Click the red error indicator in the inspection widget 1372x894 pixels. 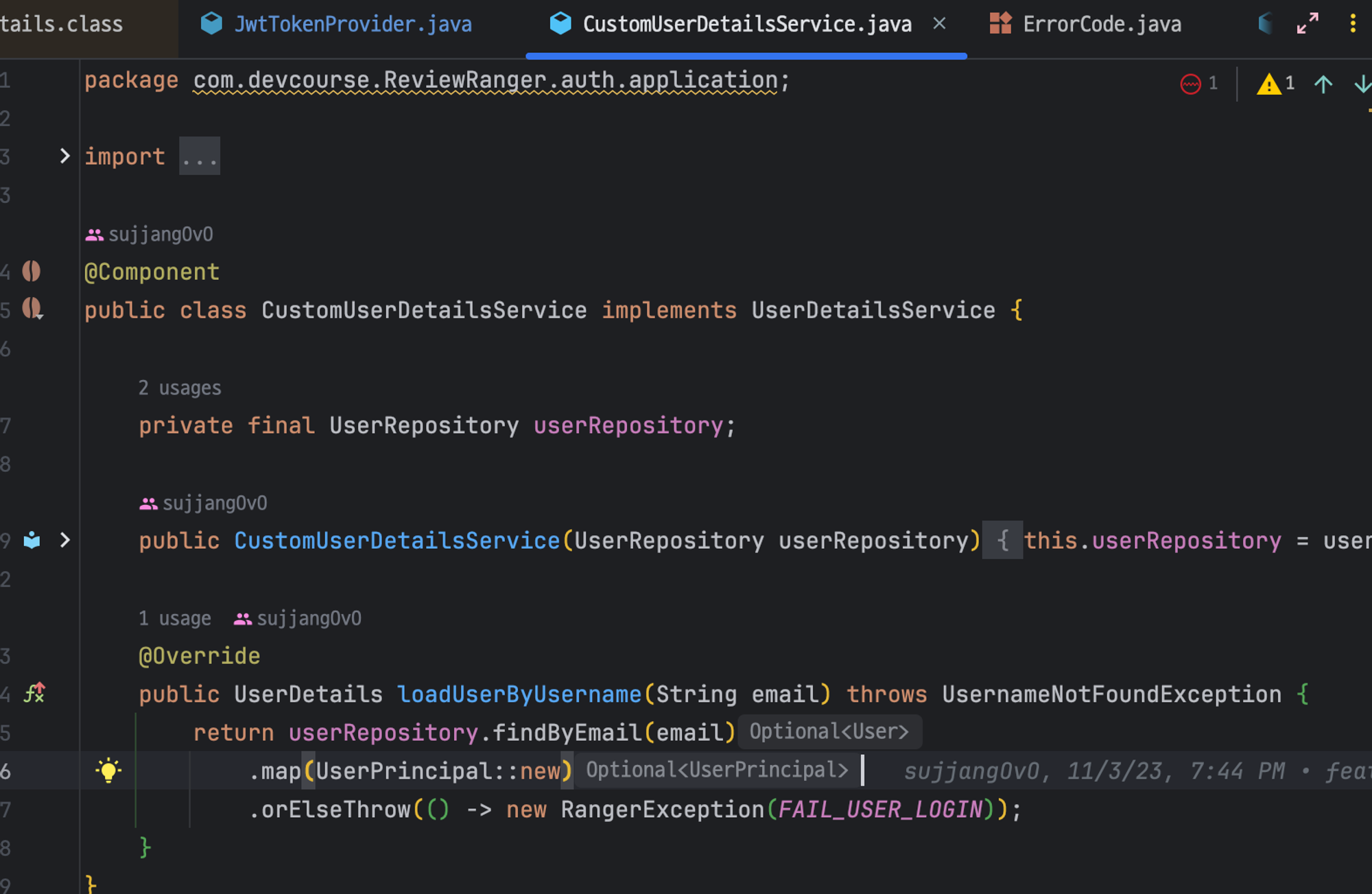click(1191, 84)
